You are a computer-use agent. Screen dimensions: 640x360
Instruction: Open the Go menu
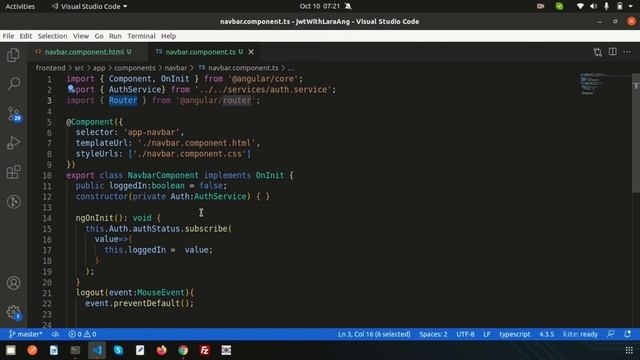point(99,36)
